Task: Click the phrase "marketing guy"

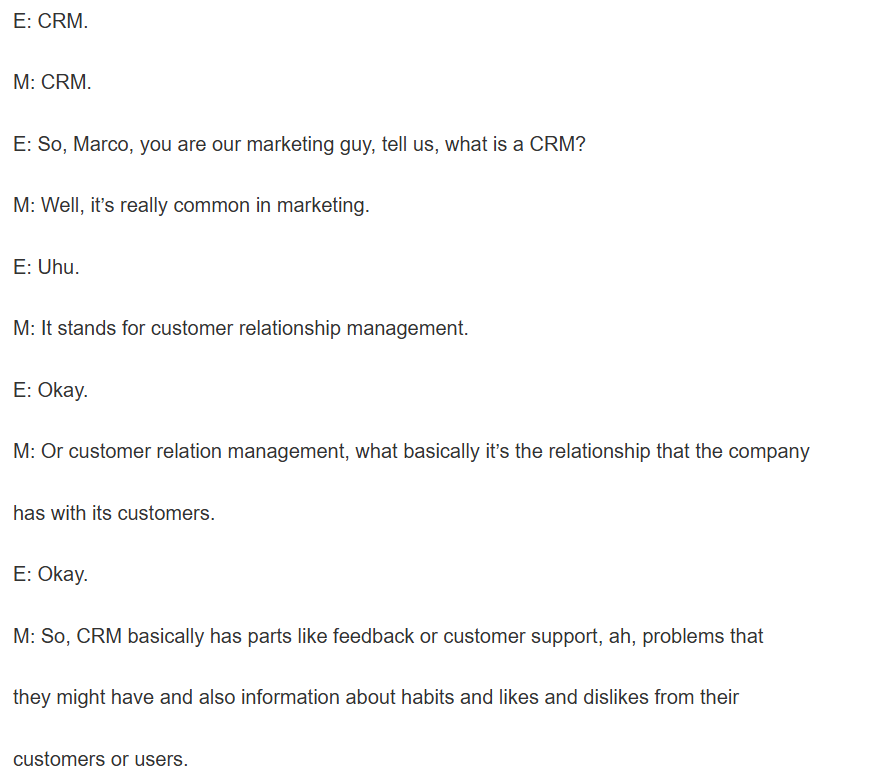Action: coord(304,144)
